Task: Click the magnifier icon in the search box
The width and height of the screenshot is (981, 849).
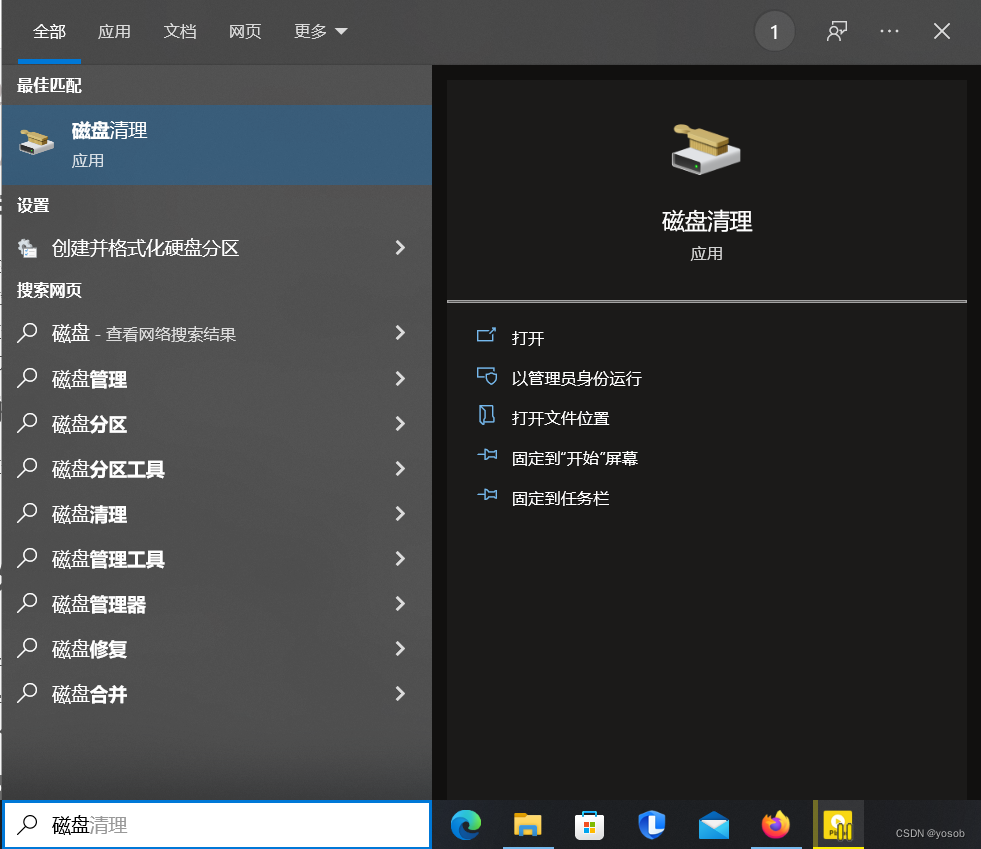Action: pos(28,825)
